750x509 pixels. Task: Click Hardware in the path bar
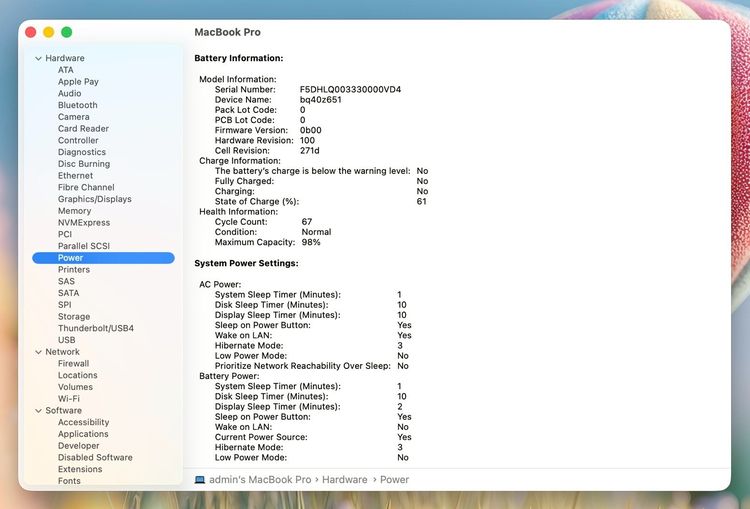(344, 480)
